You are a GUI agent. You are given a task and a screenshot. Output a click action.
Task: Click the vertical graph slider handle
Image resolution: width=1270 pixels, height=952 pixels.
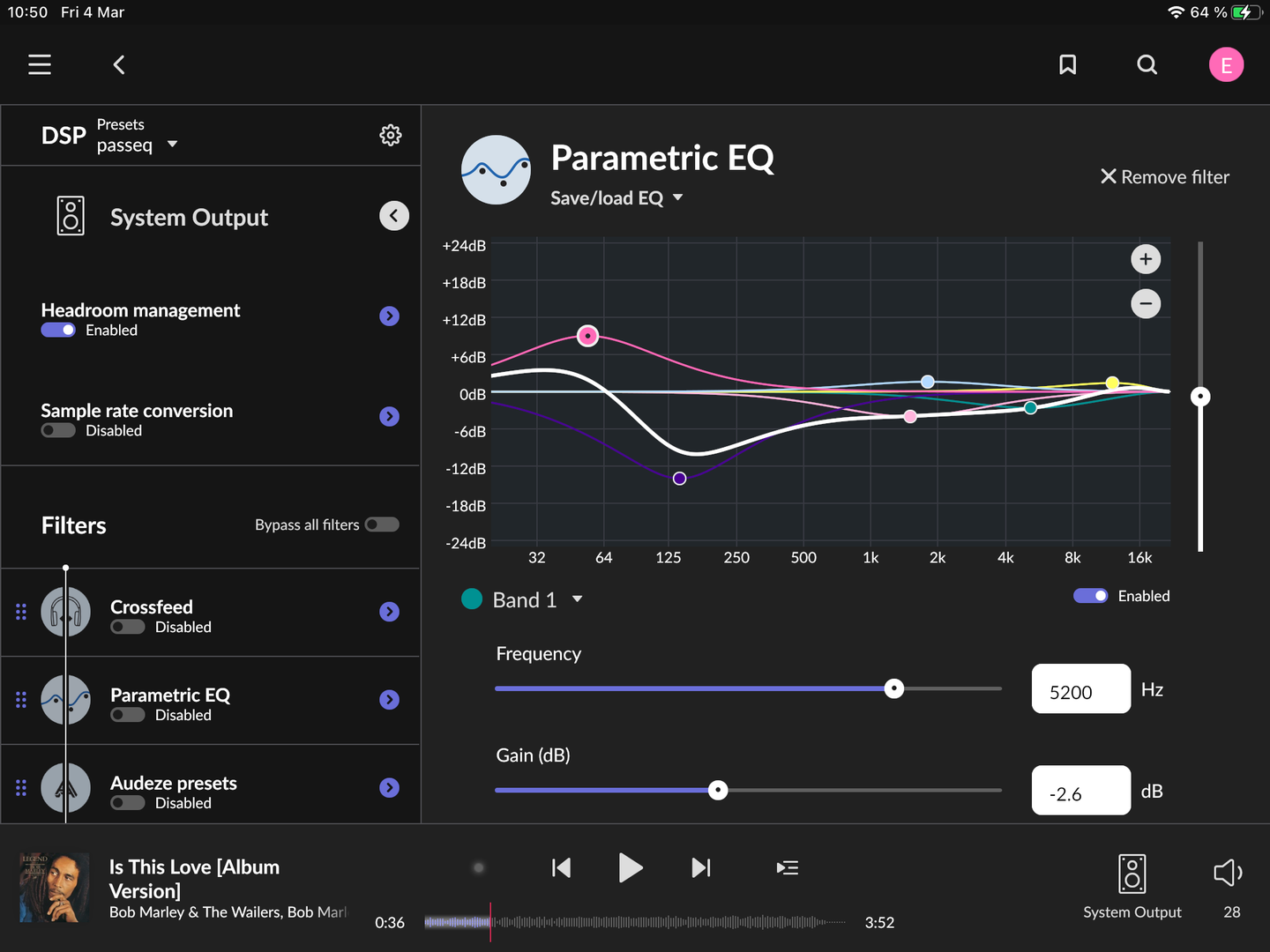[1200, 397]
